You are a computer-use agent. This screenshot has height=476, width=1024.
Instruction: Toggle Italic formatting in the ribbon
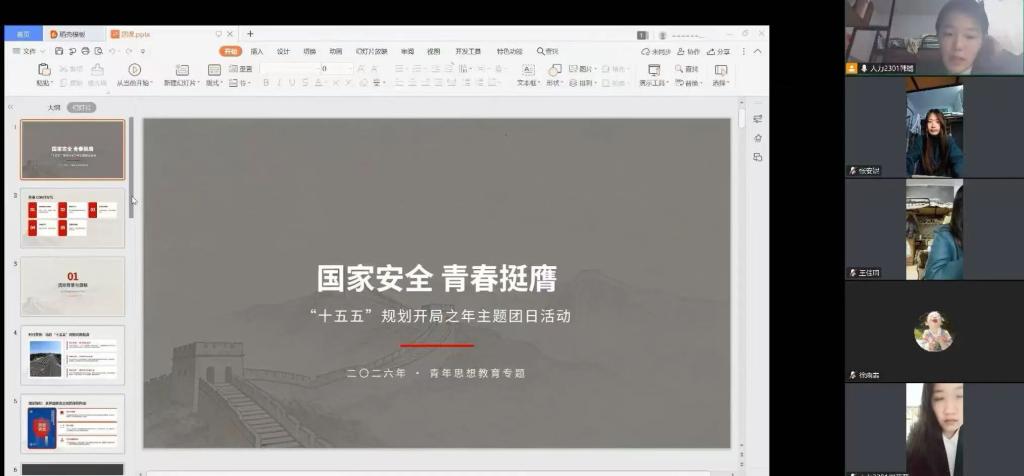point(280,83)
